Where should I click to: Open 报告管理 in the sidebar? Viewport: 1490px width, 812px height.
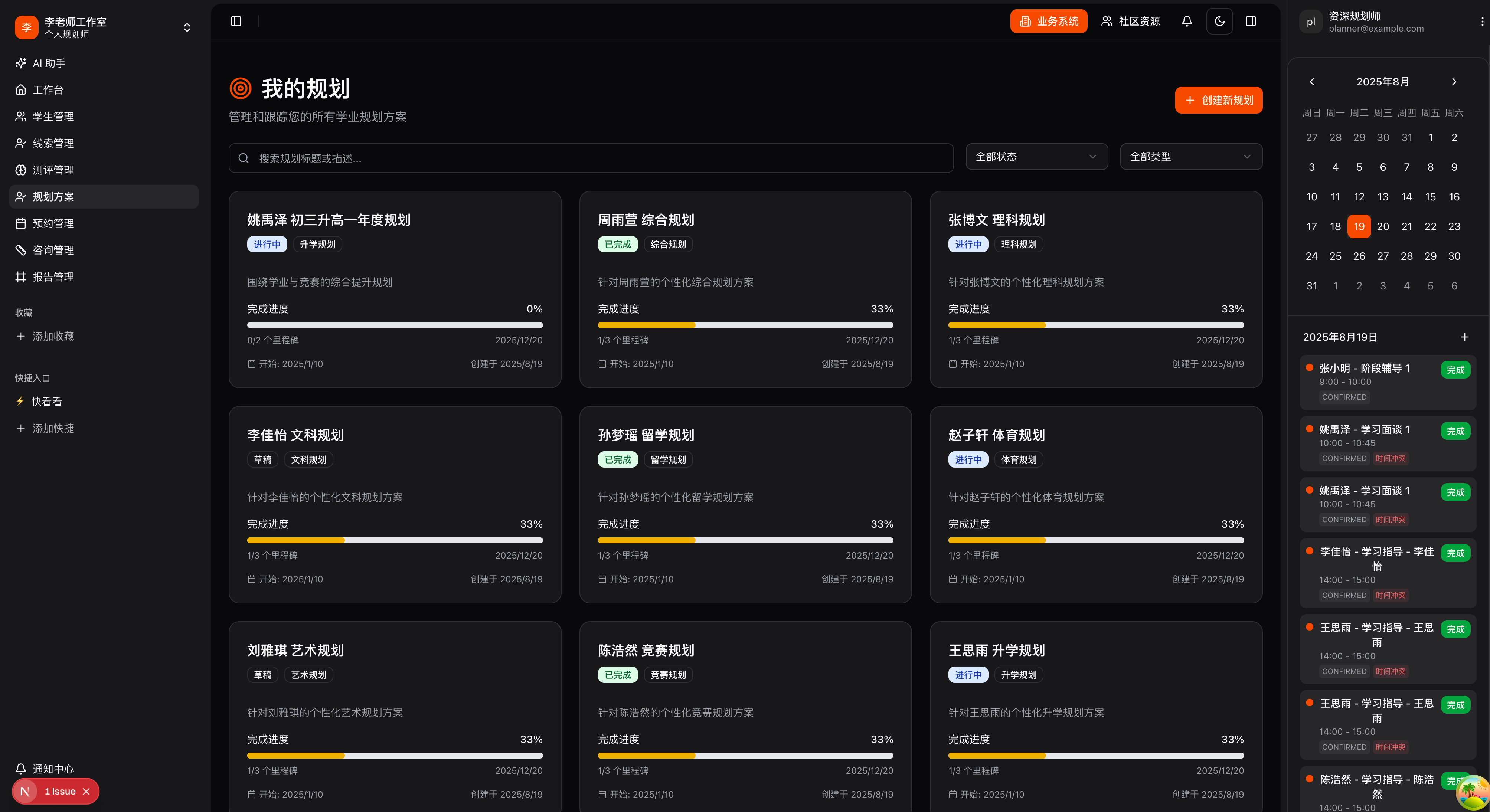(53, 277)
